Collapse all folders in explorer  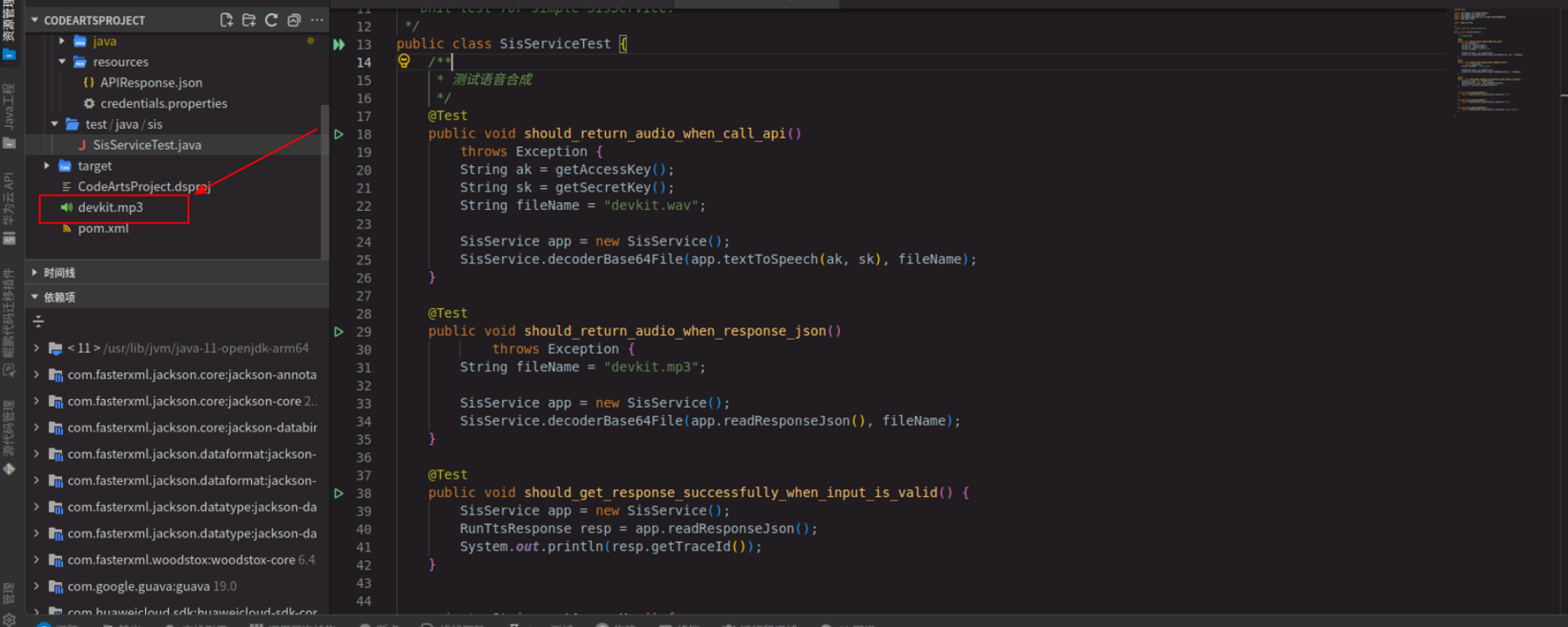pos(294,20)
